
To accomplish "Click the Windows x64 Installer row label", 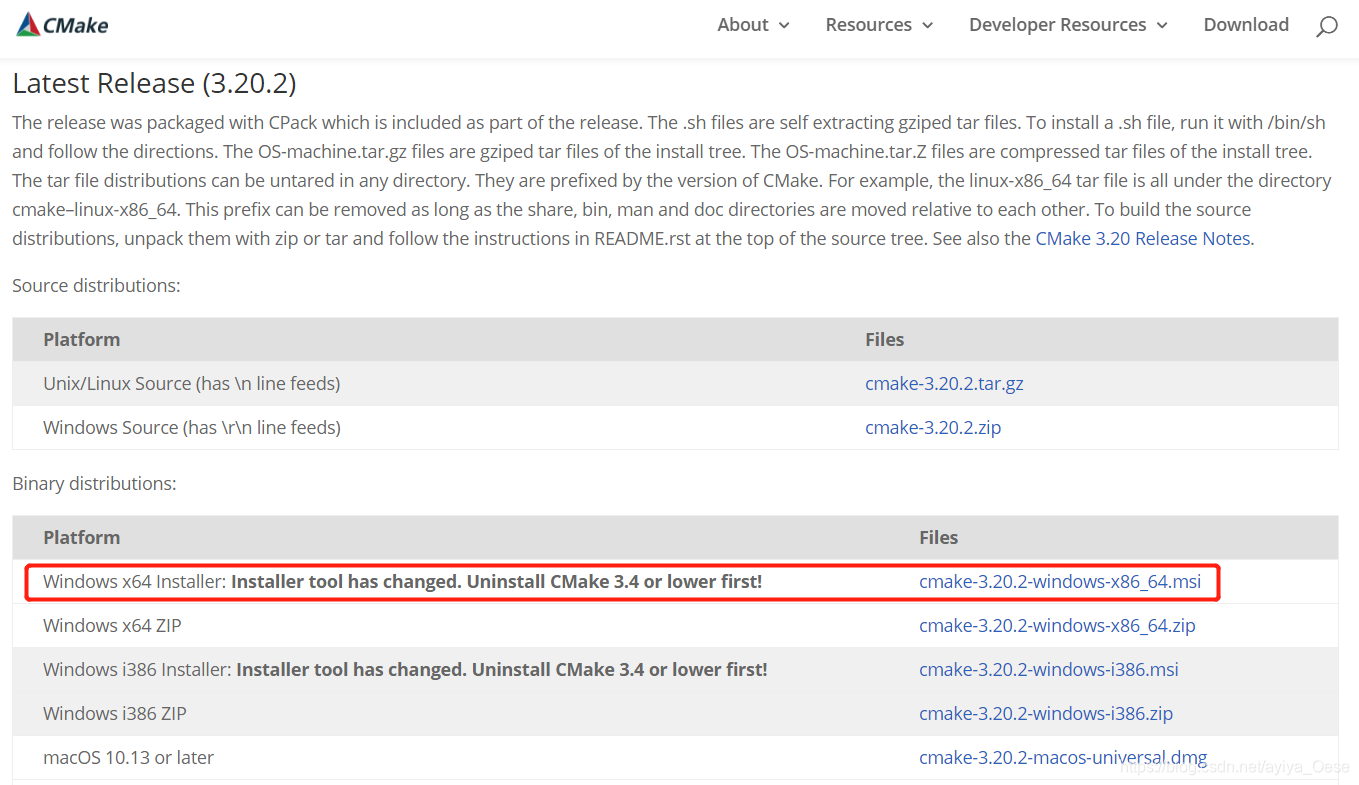I will click(402, 581).
